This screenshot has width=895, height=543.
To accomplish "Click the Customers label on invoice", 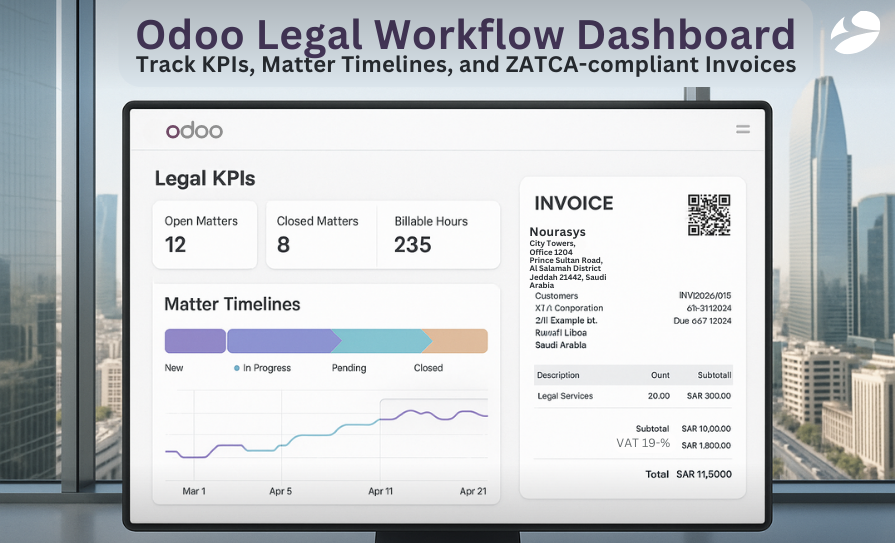I will [557, 296].
